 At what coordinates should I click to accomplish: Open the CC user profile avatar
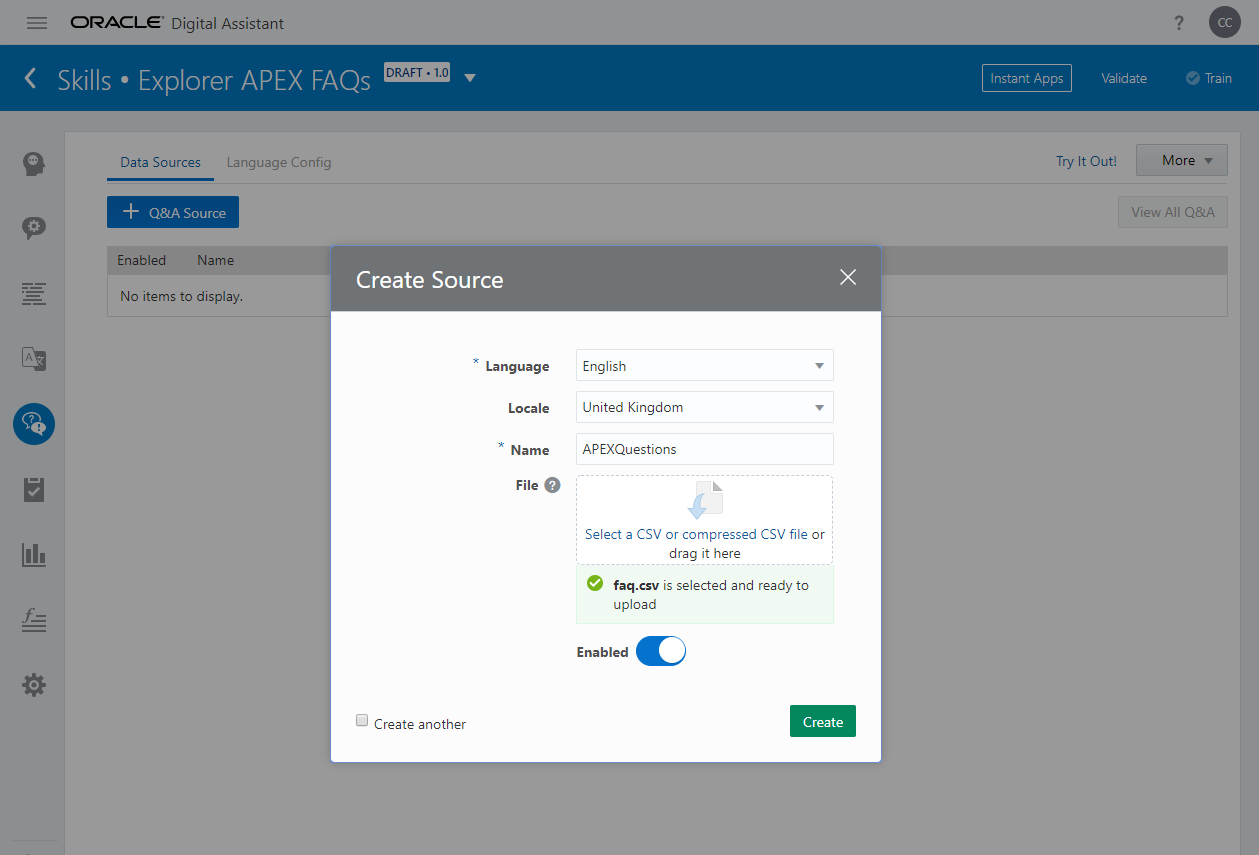click(1224, 22)
